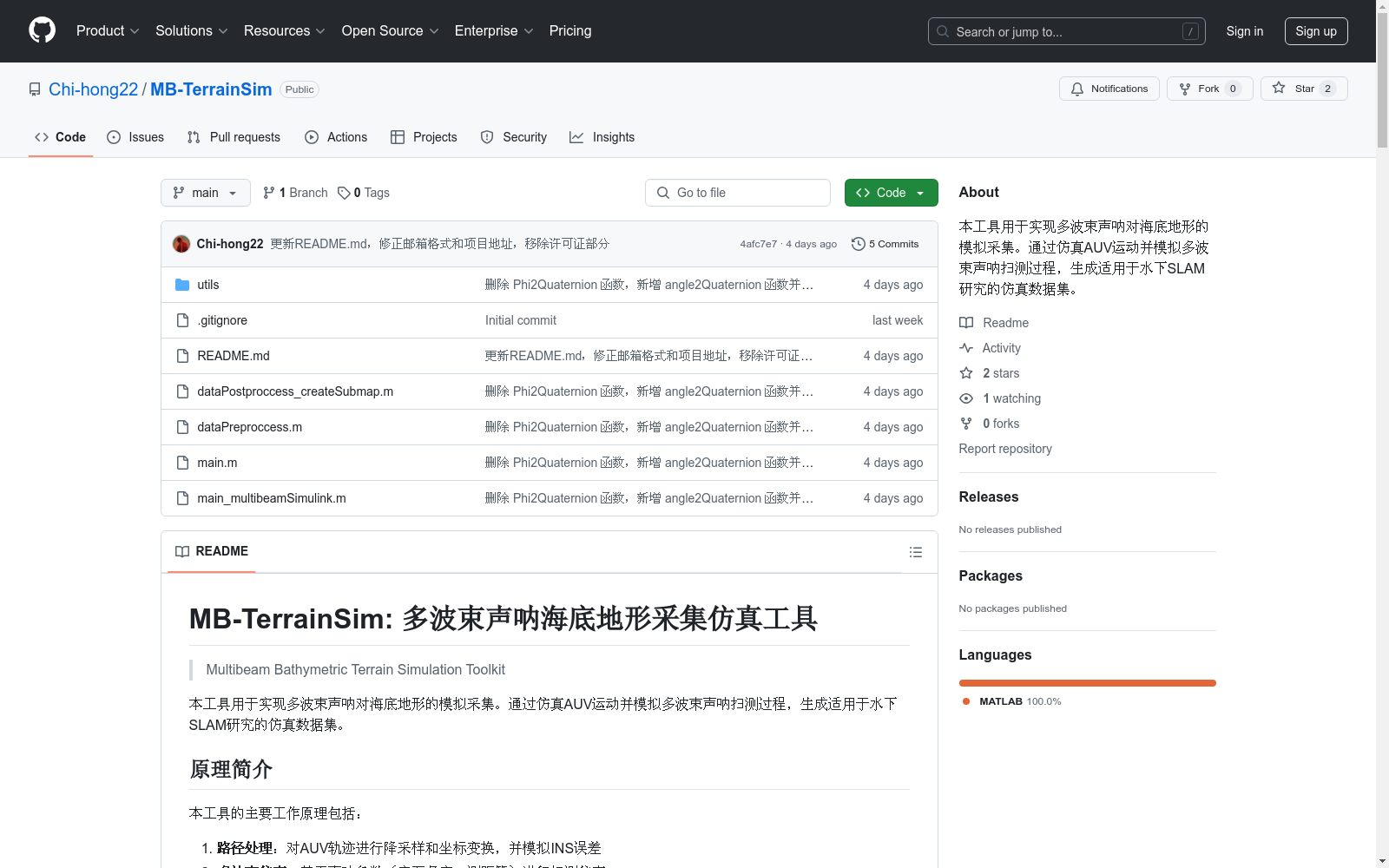Switch to the Issues tab

pos(135,137)
